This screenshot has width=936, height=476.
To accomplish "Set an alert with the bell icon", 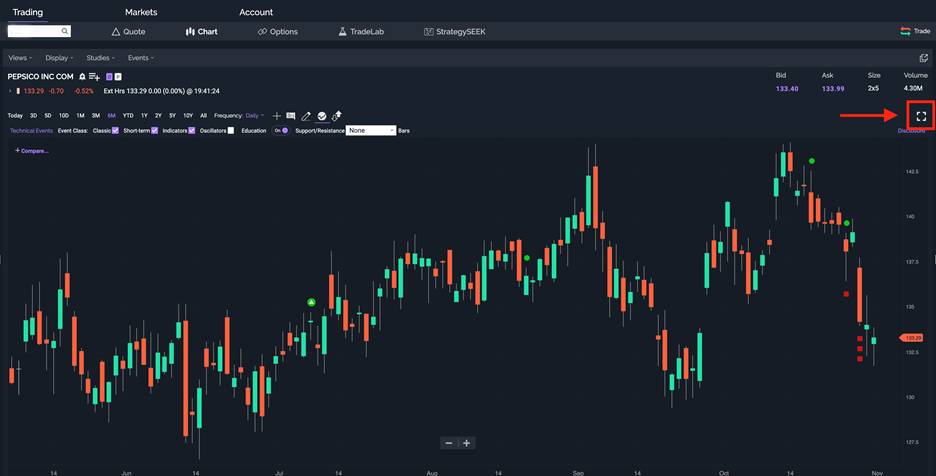I will (82, 76).
